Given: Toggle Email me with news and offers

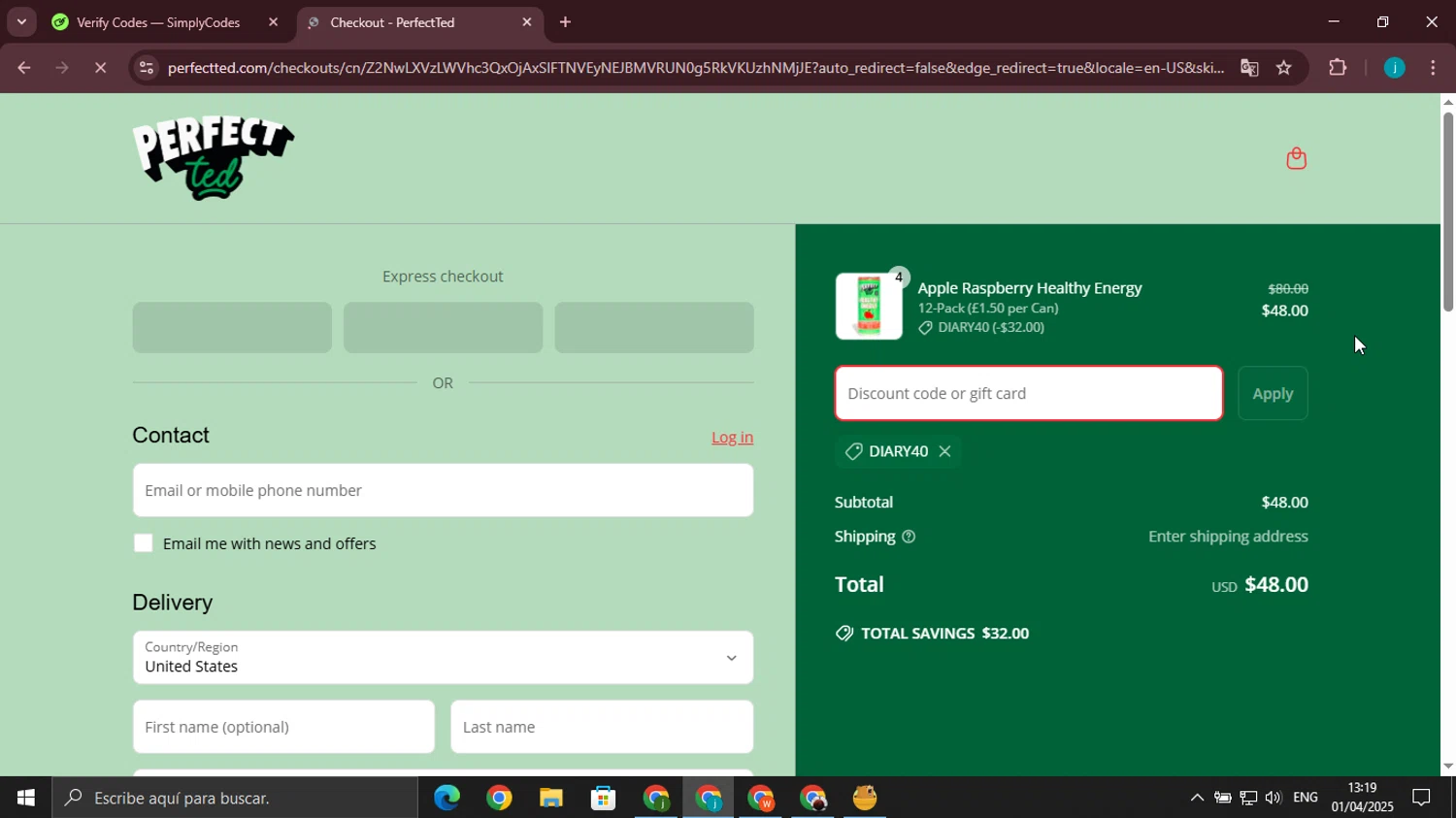Looking at the screenshot, I should (144, 543).
